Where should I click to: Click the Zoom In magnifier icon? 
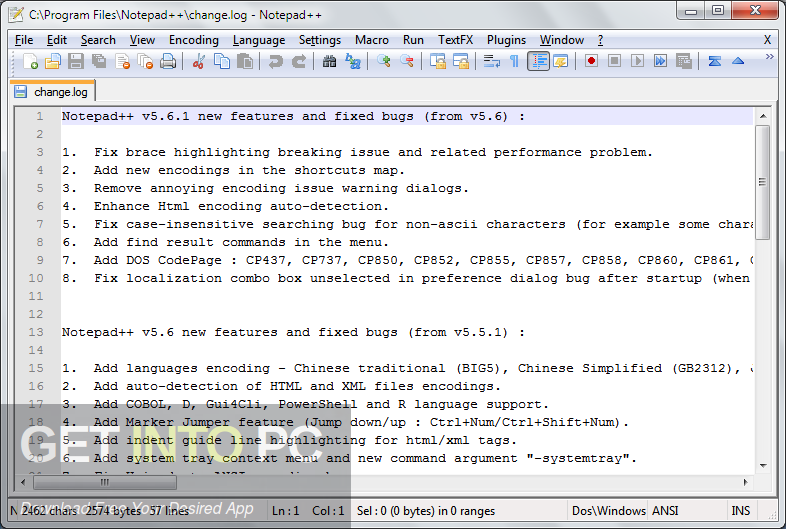pos(384,61)
